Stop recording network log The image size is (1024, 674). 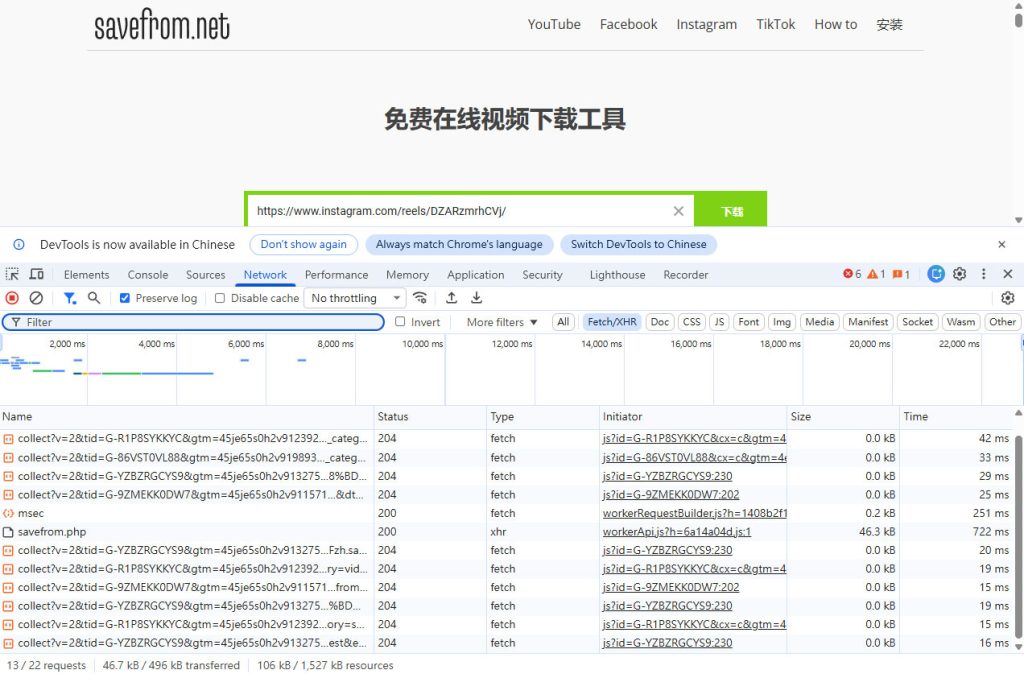pos(12,298)
